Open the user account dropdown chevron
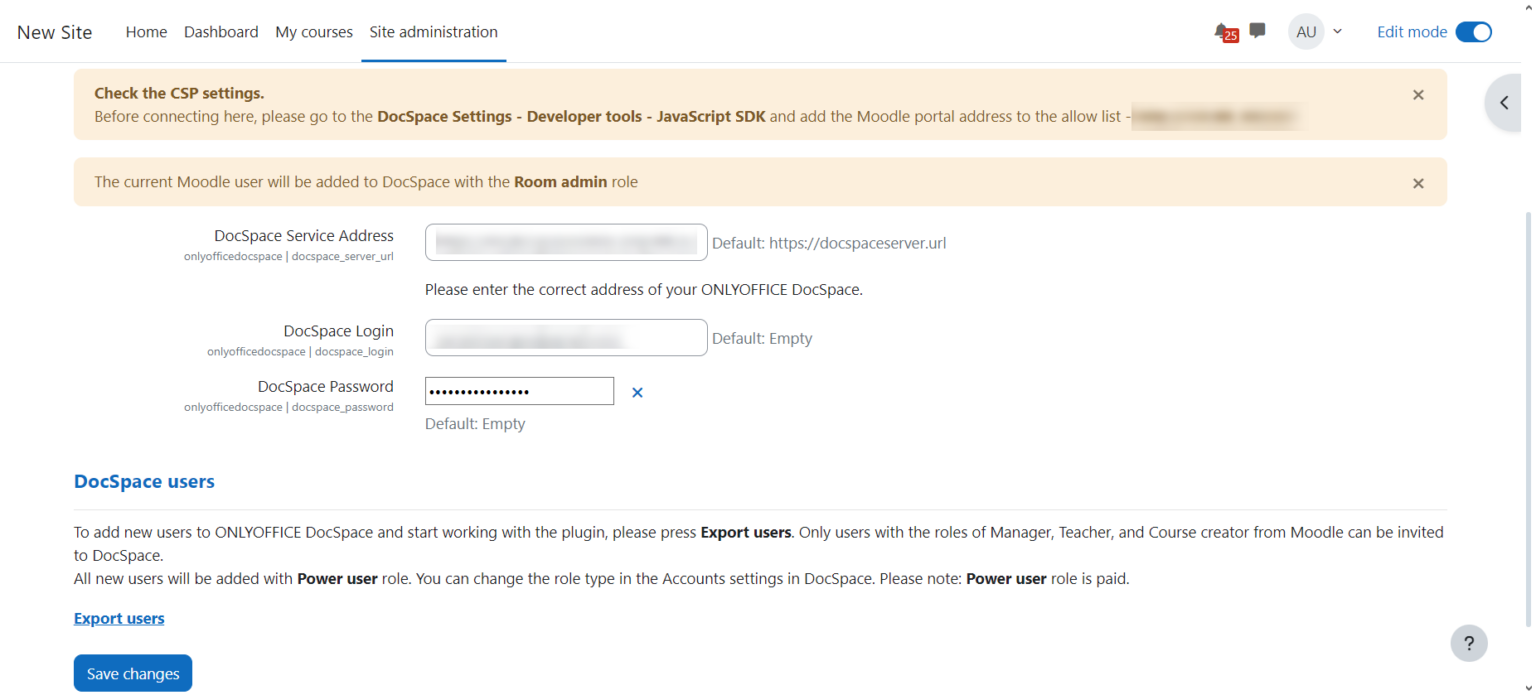Screen dimensions: 1536x695 (1337, 31)
